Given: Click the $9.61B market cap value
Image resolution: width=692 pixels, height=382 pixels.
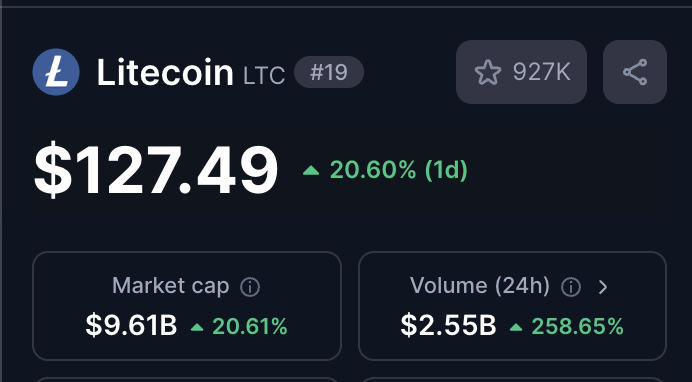Looking at the screenshot, I should pyautogui.click(x=131, y=326).
